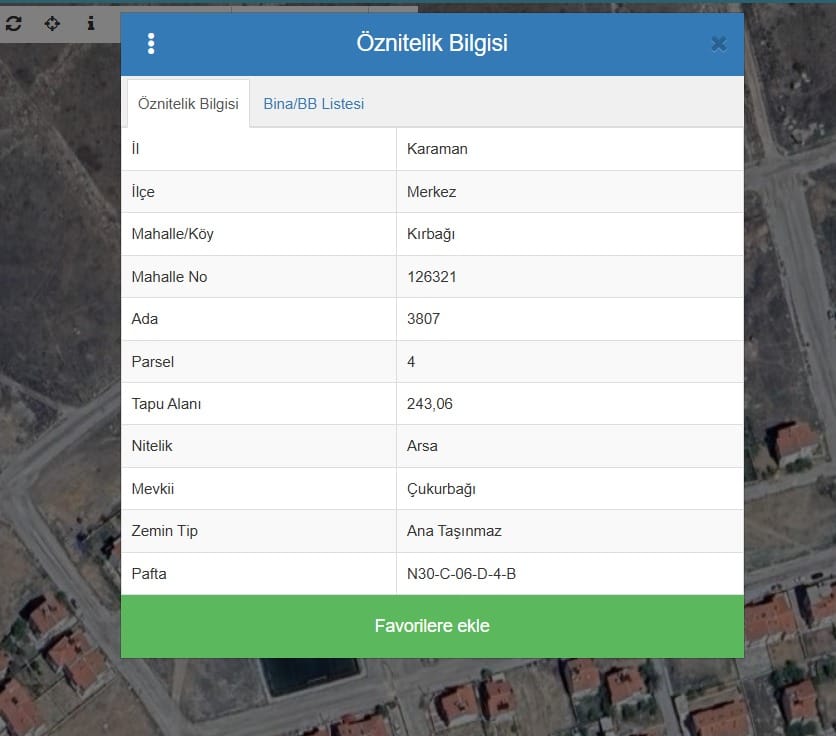Click the Pafta row label
The width and height of the screenshot is (836, 736).
coord(149,574)
